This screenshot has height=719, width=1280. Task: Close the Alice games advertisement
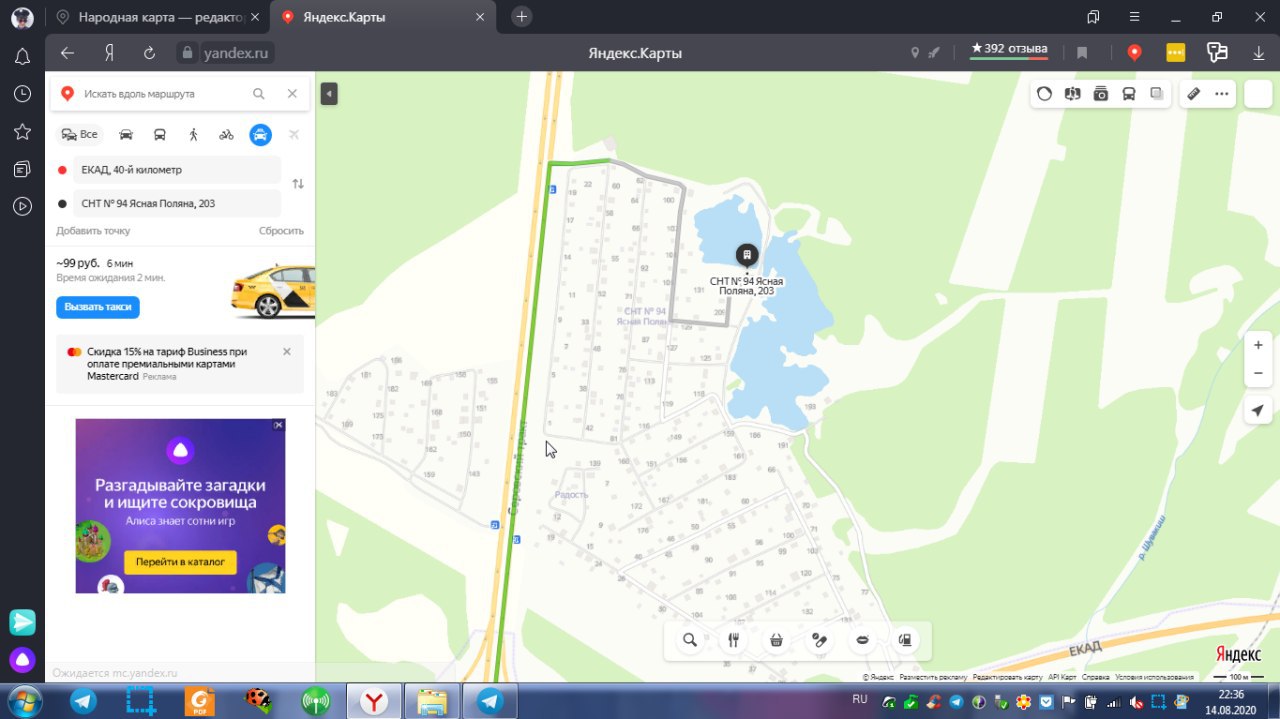coord(279,425)
